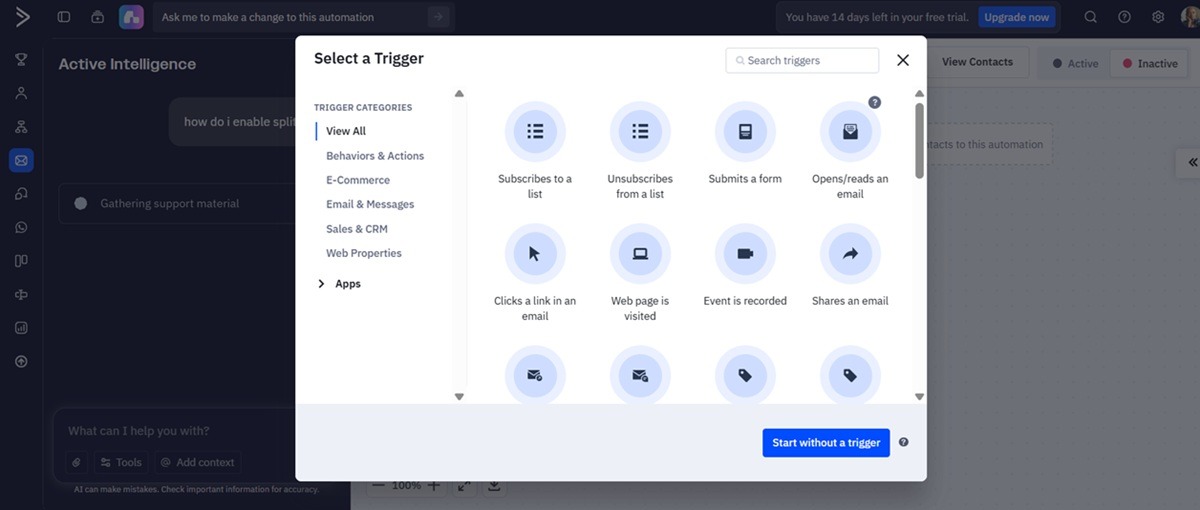Filter by Sales & CRM category
This screenshot has height=510, width=1200.
[357, 229]
